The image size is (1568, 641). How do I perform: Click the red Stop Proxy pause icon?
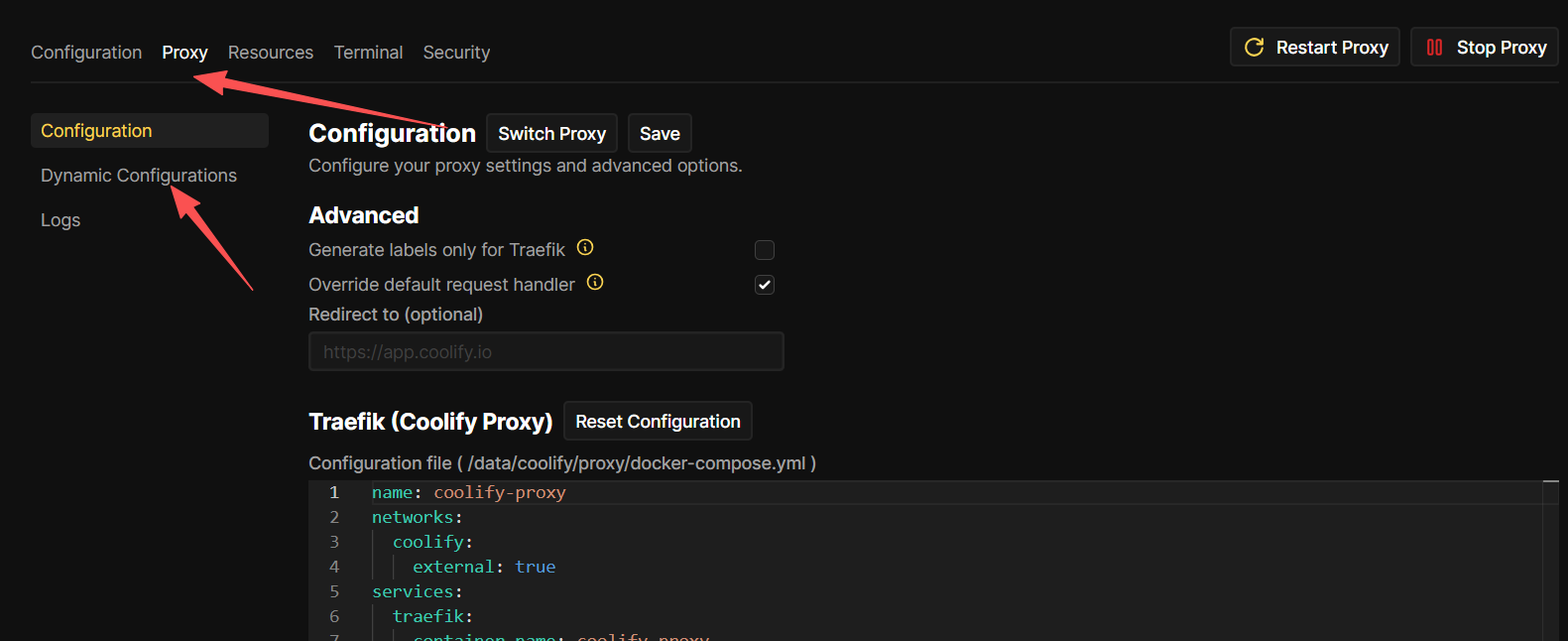1434,48
